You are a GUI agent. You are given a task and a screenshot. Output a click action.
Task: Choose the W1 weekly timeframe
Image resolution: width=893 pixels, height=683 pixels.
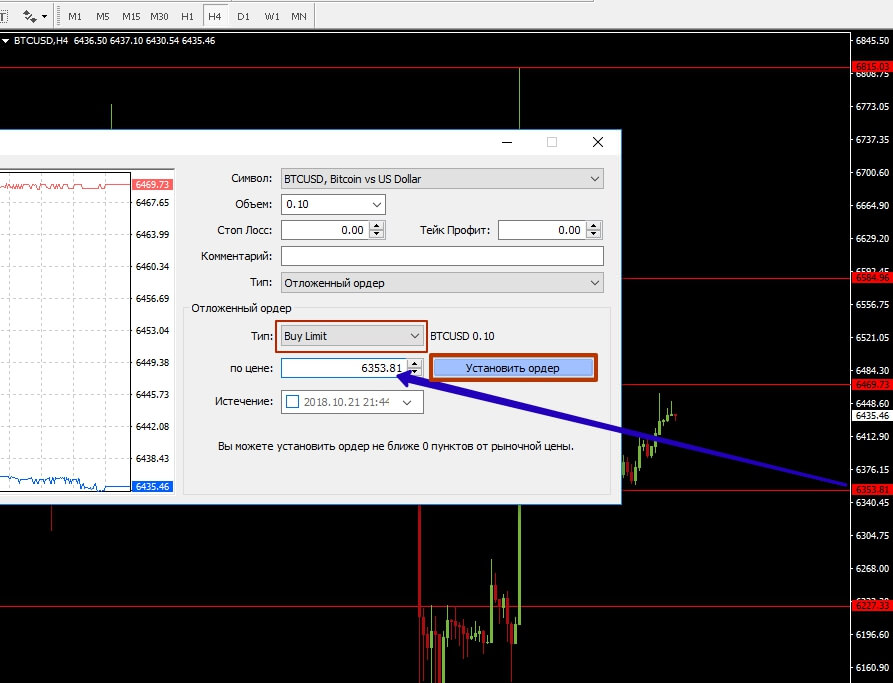271,17
